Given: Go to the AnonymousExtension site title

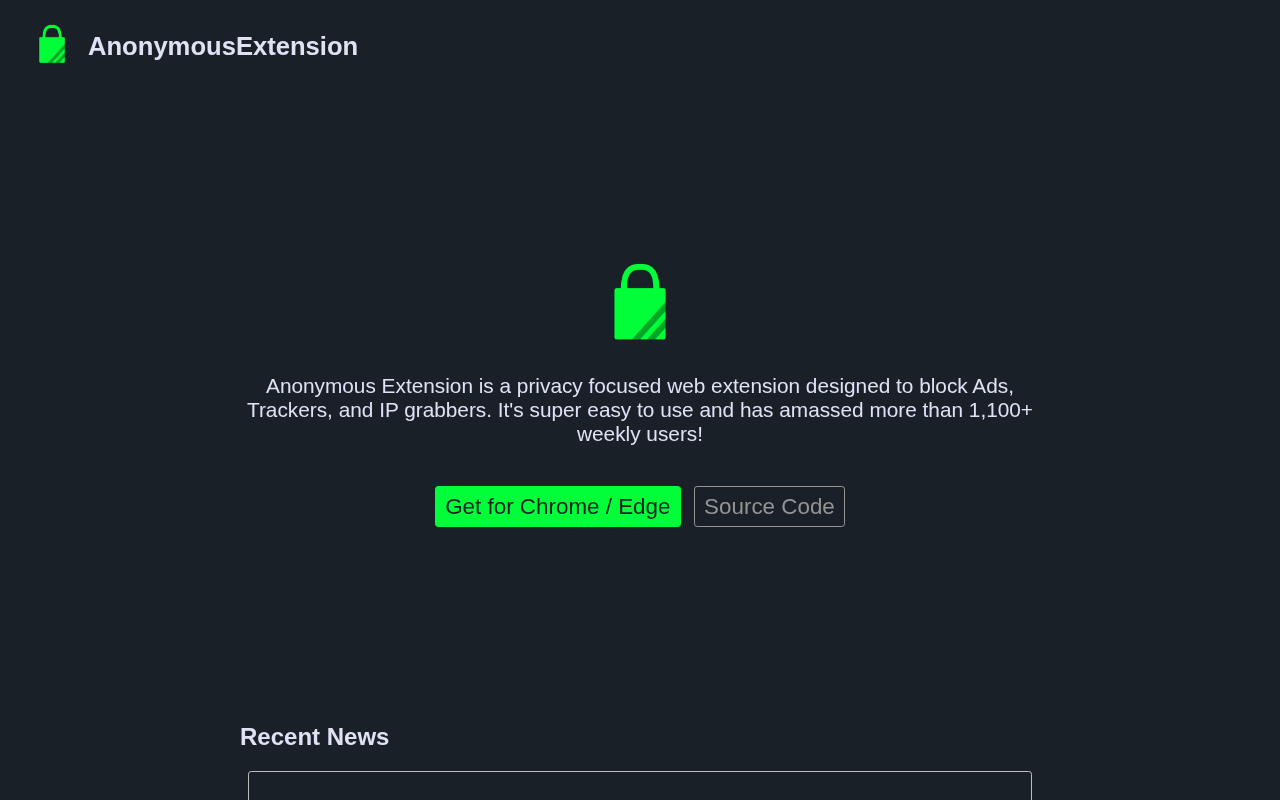Looking at the screenshot, I should coord(223,46).
